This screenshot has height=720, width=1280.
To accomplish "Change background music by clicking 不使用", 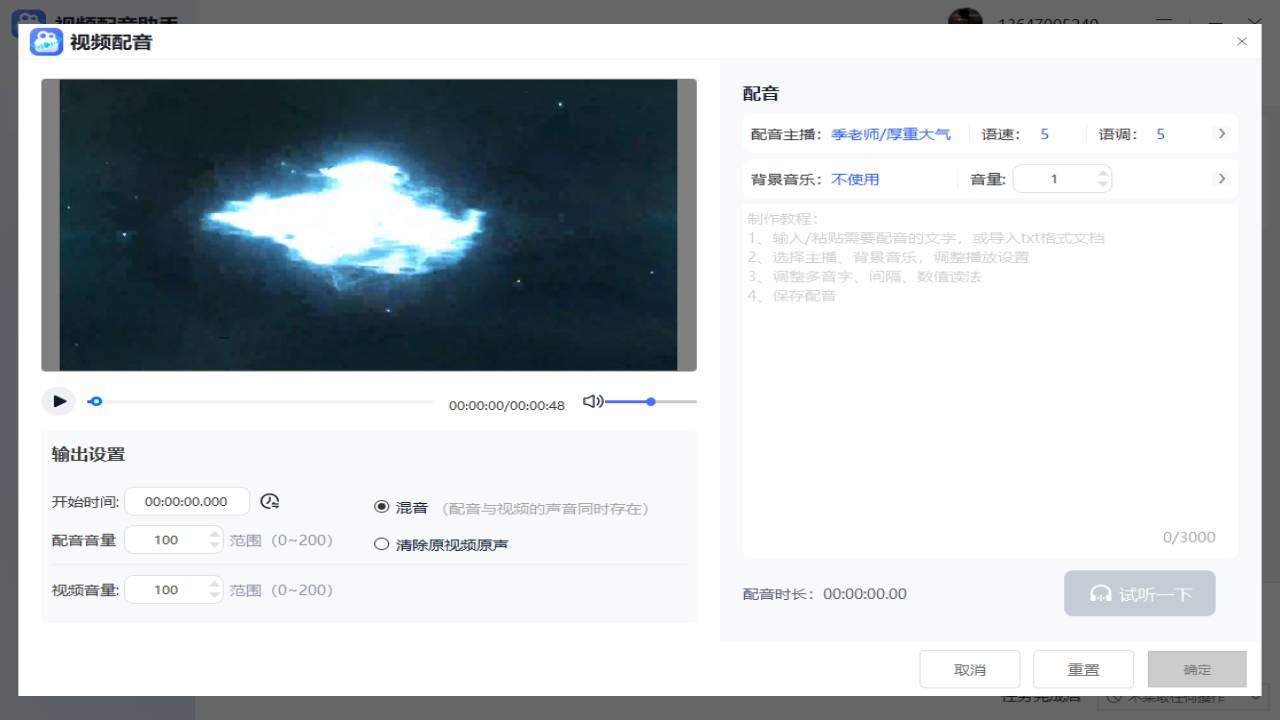I will 856,178.
